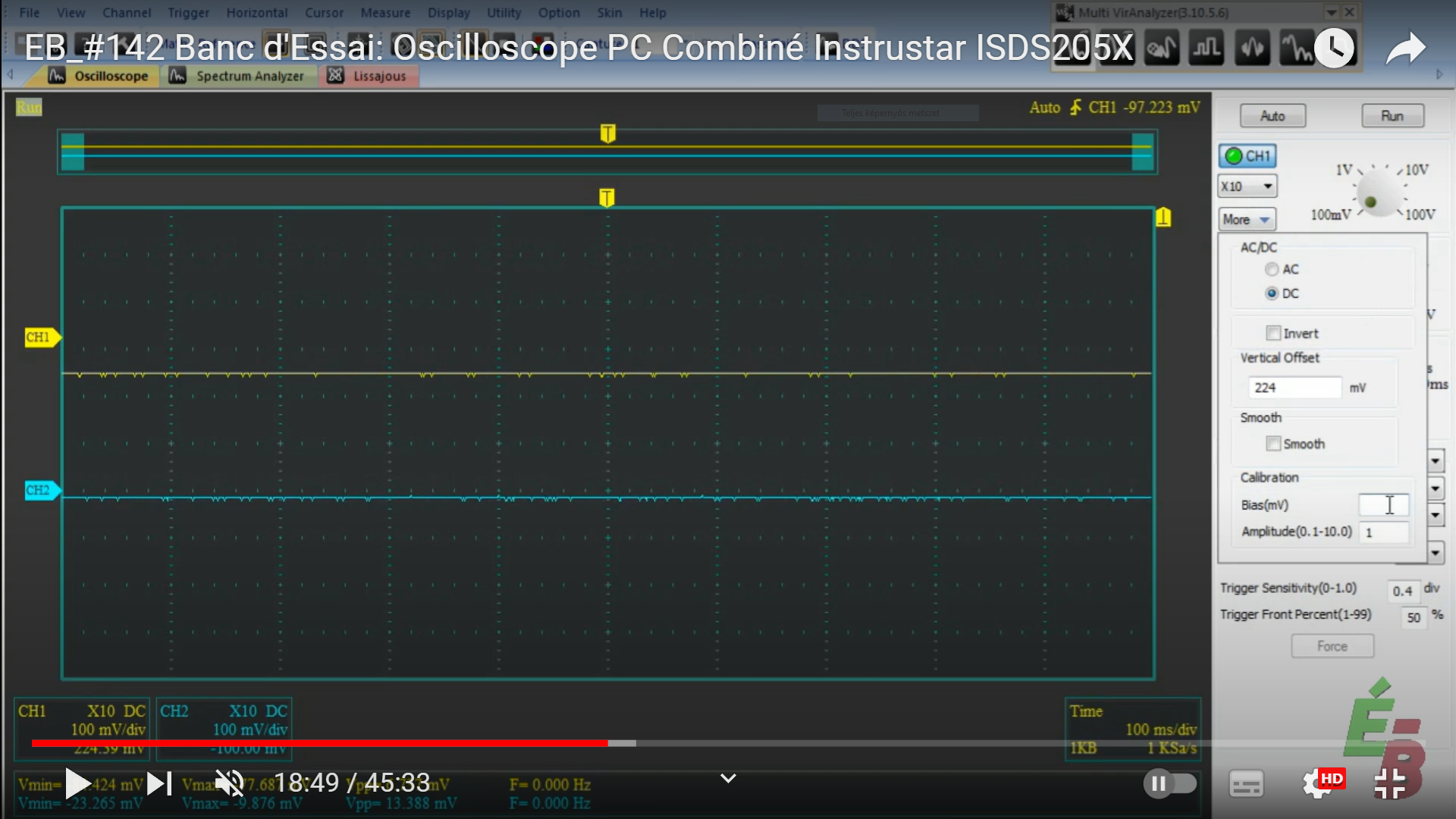Exit fullscreen with the shrink icon
Image resolution: width=1456 pixels, height=819 pixels.
1389,783
